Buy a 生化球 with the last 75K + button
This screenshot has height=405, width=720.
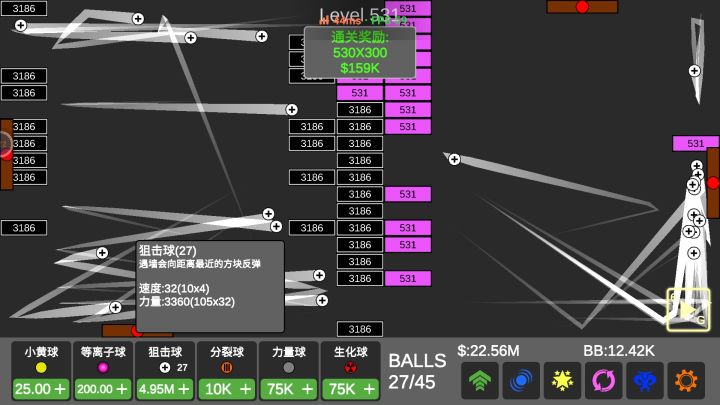click(x=350, y=389)
